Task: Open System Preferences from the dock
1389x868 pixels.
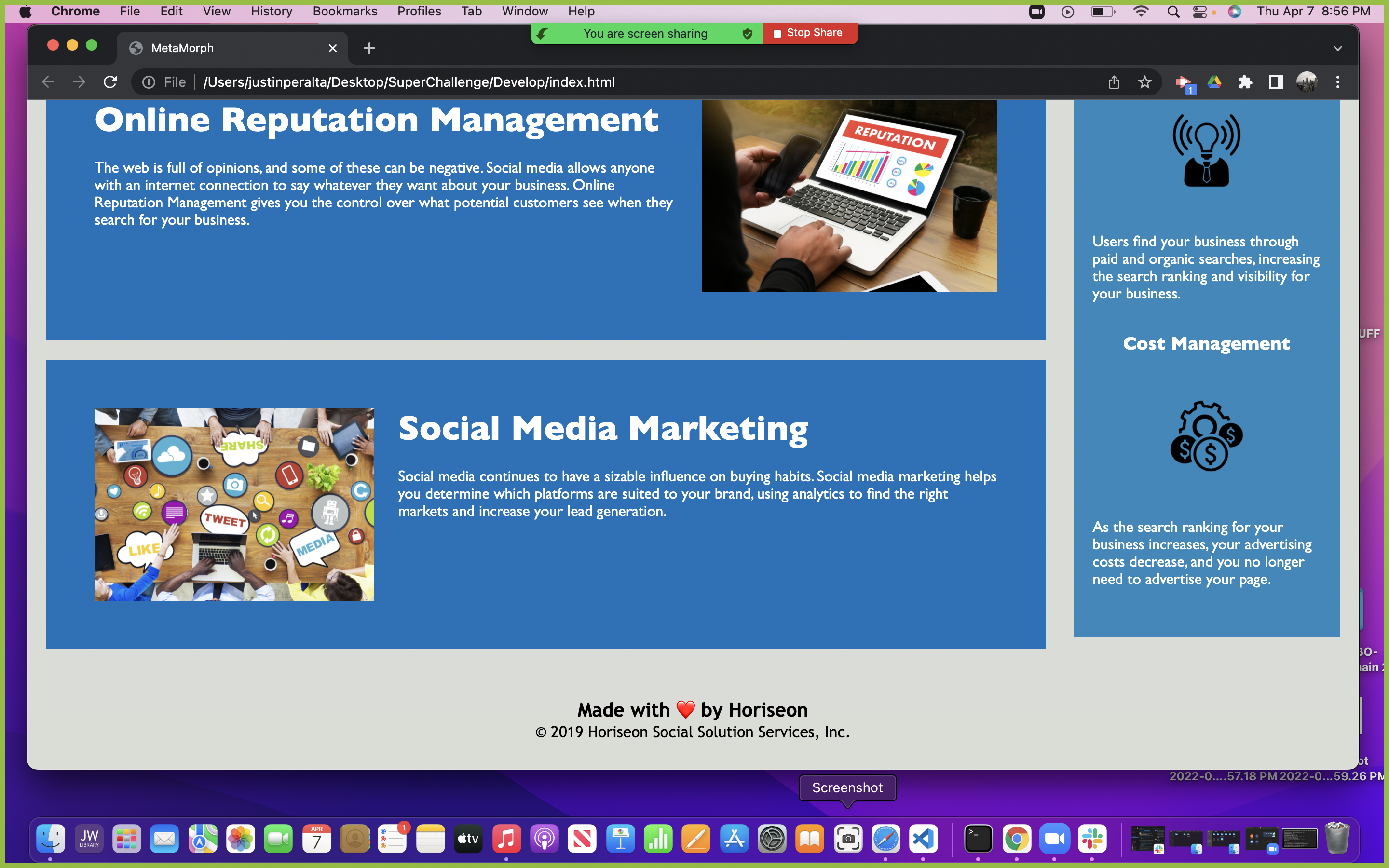Action: pyautogui.click(x=772, y=839)
